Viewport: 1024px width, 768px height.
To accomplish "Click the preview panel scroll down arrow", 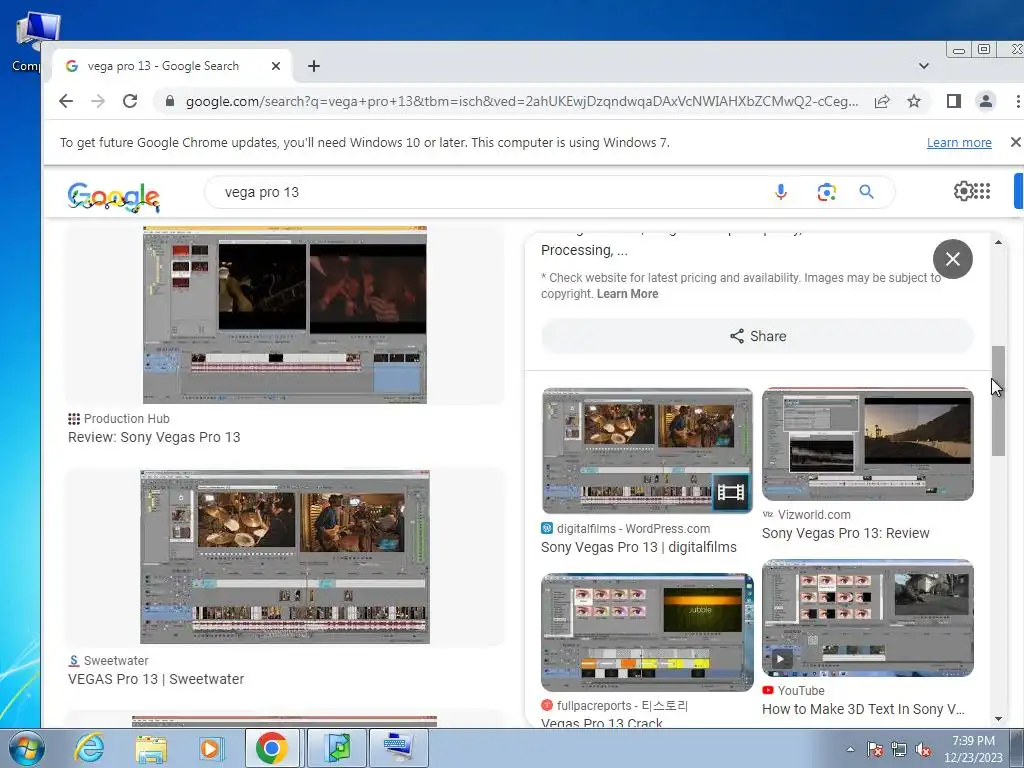I will coord(998,718).
